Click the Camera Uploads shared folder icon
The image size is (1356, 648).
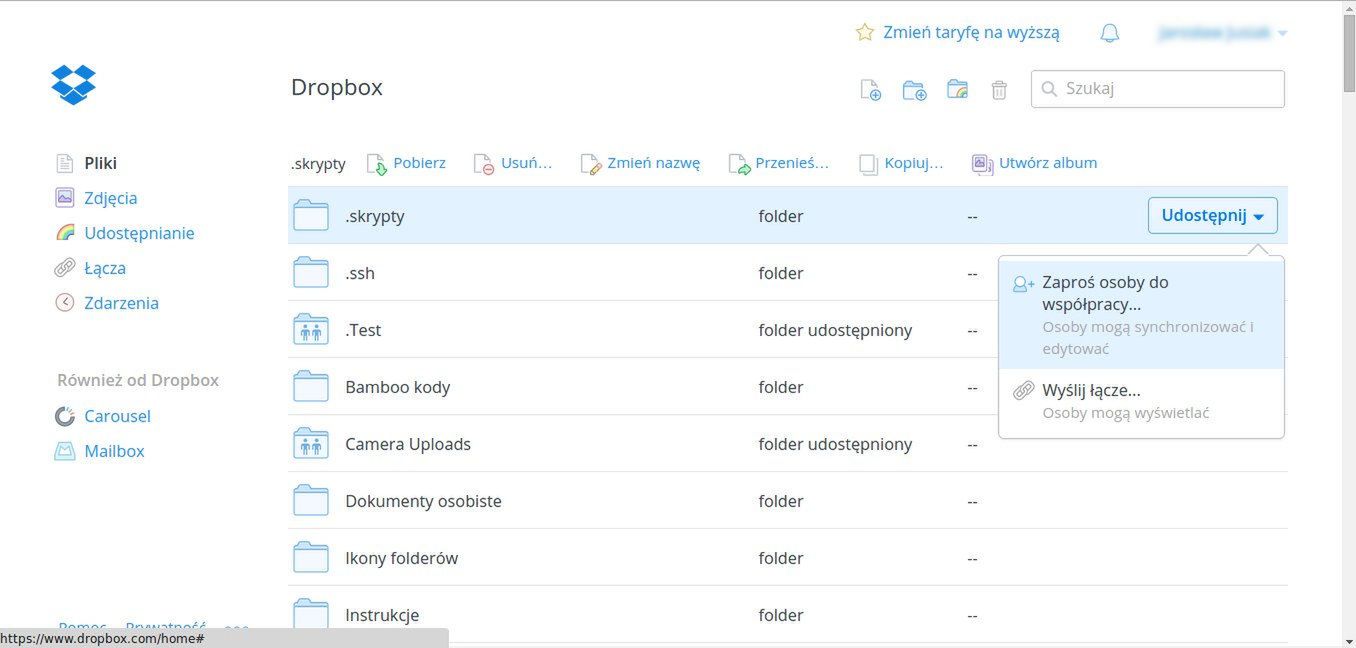click(x=311, y=444)
